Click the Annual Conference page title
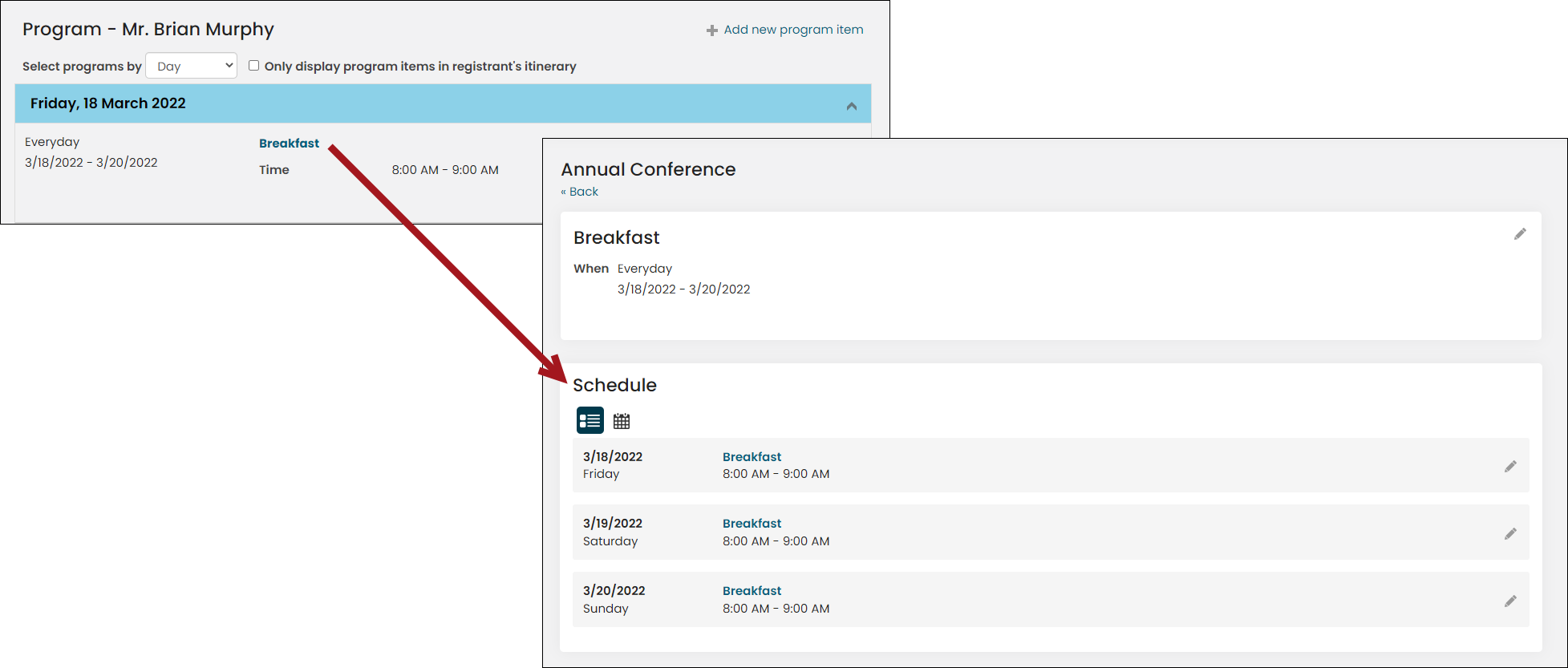Viewport: 1568px width, 668px height. [x=648, y=169]
